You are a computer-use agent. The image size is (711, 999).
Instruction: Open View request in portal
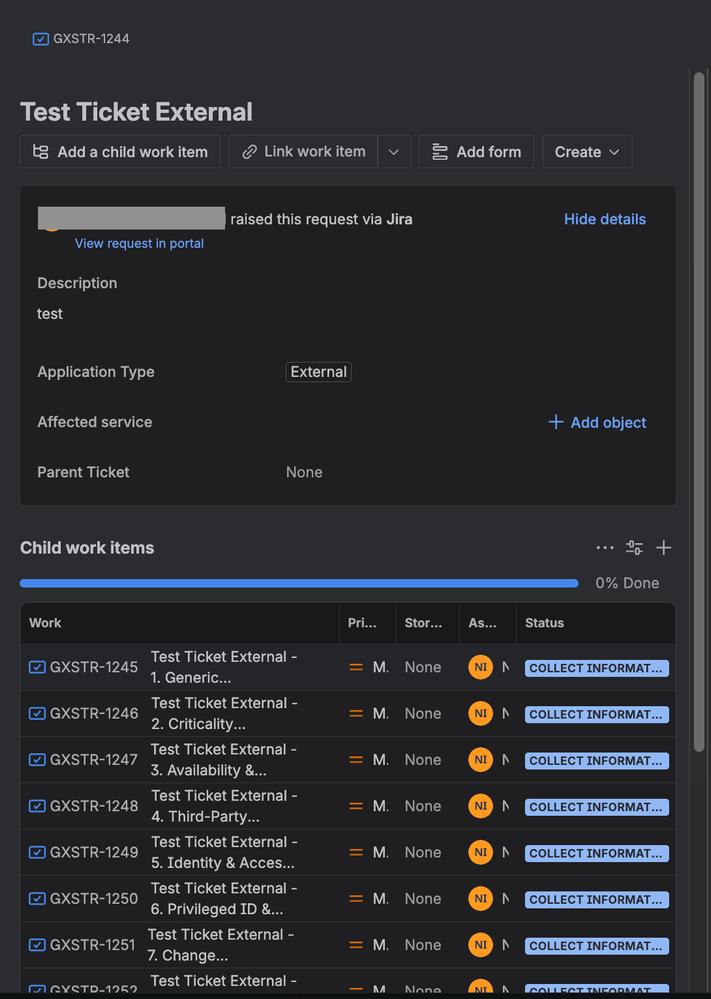click(139, 243)
